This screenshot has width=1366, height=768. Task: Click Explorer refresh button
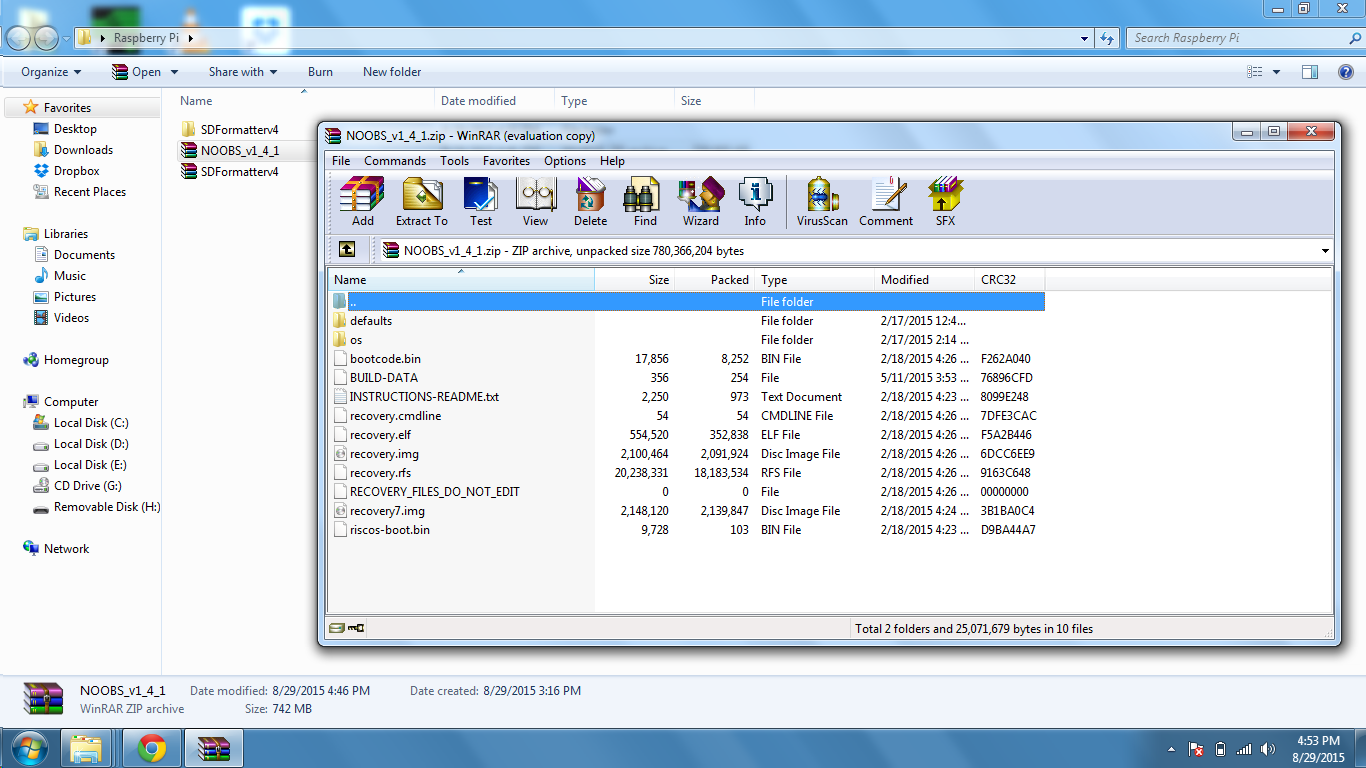(1107, 38)
